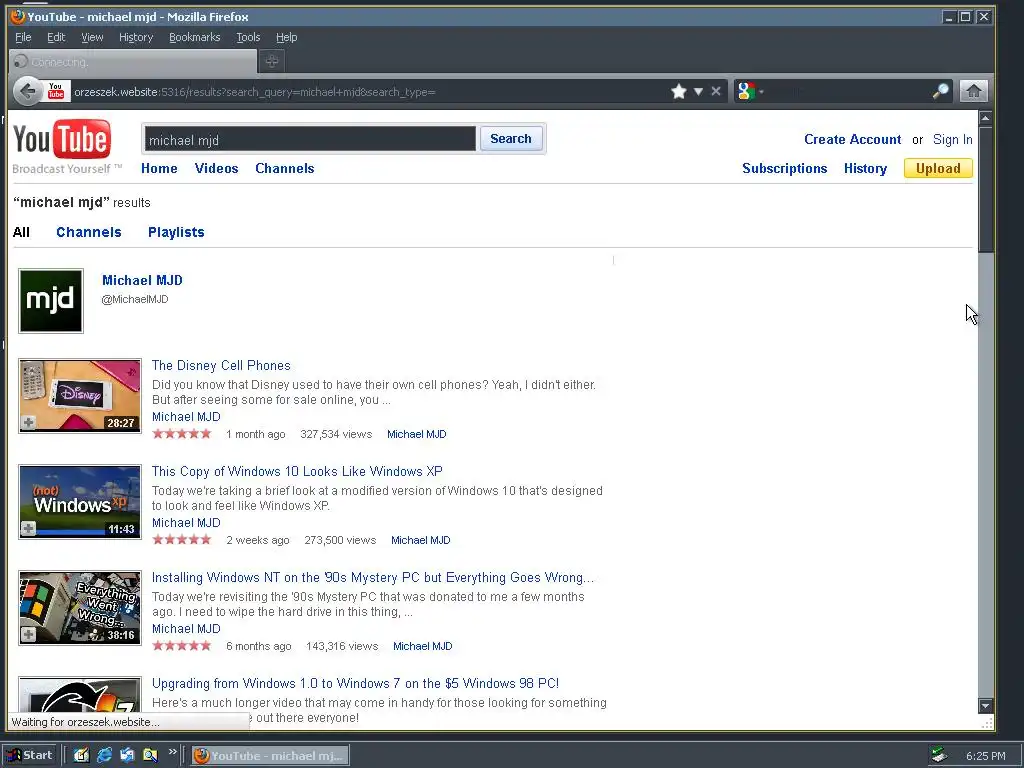Click Create Account link
Screen dimensions: 1024x768
(852, 139)
